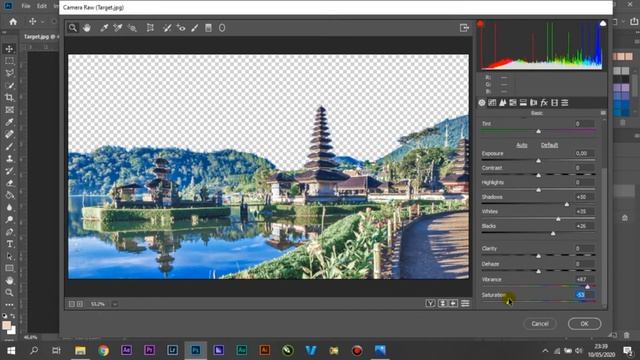Select the Hand tool in Camera Raw toolbar
This screenshot has height=360, width=640.
click(x=87, y=28)
